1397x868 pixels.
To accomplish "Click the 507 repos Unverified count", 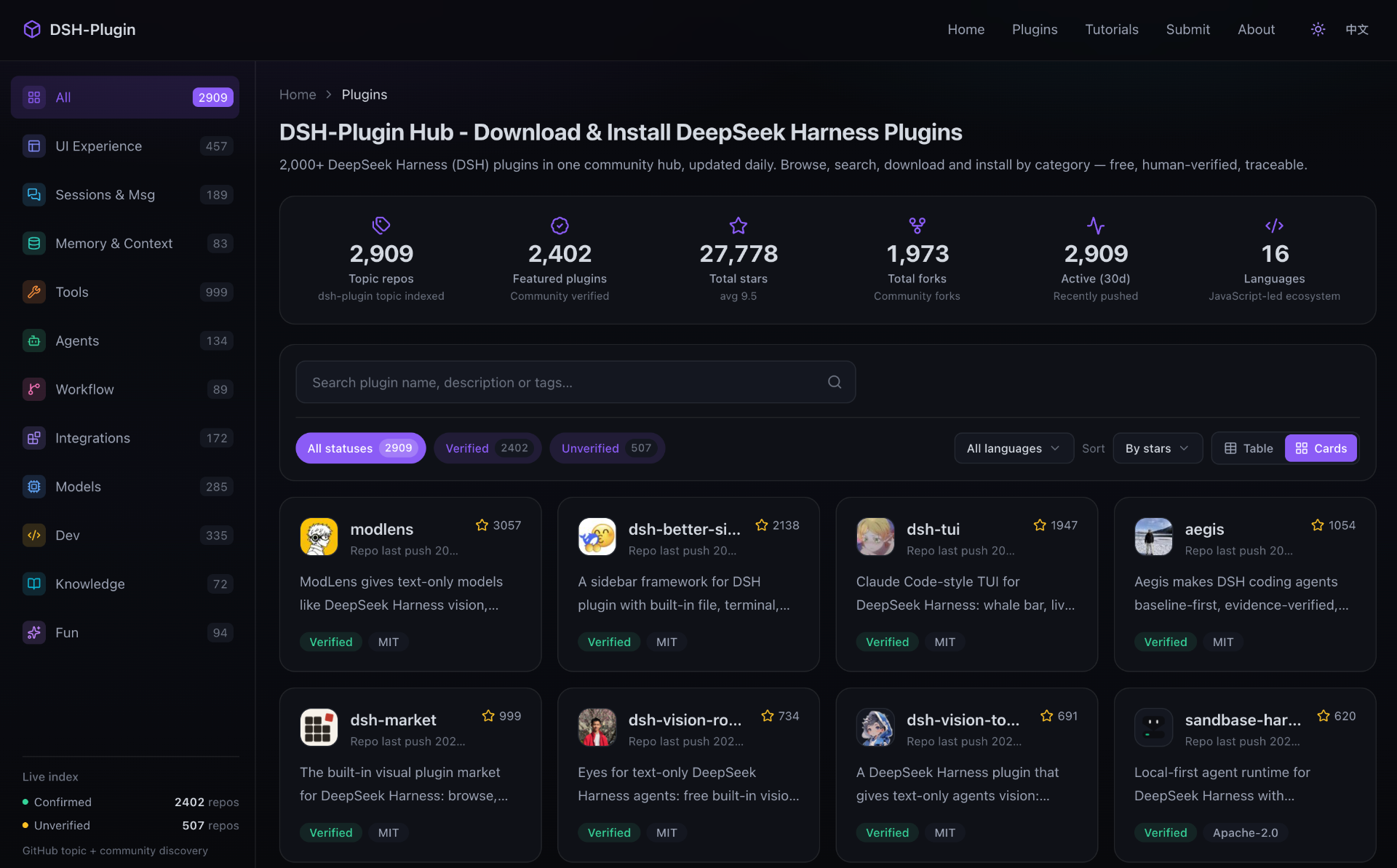I will [210, 825].
